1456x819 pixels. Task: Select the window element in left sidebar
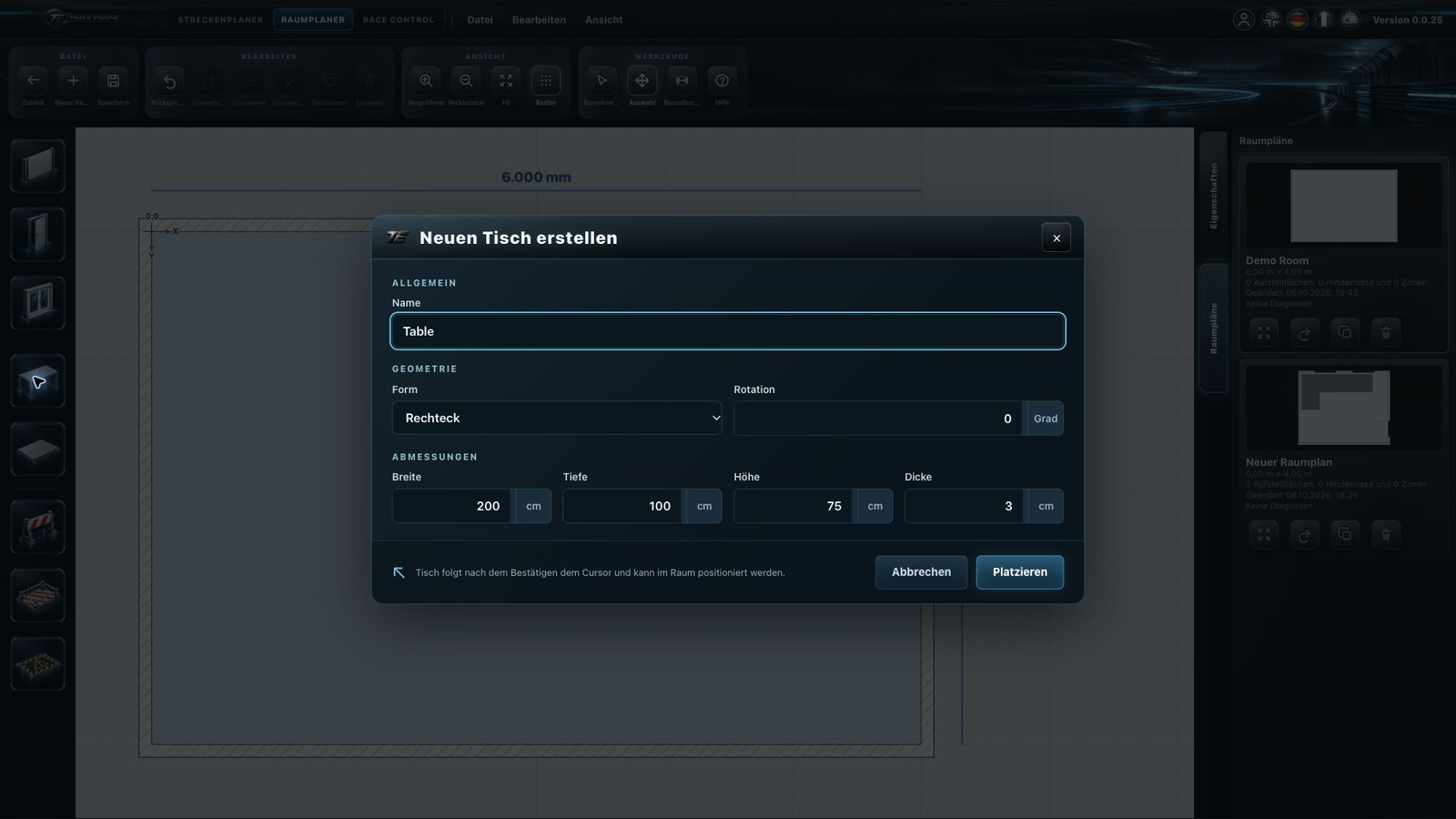(37, 302)
